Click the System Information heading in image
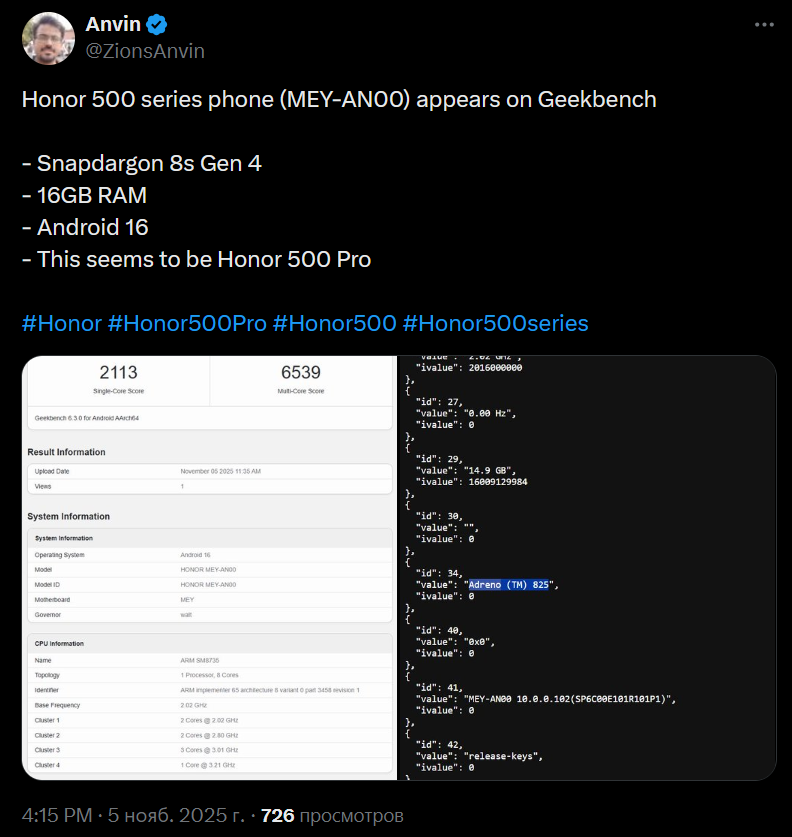Image resolution: width=792 pixels, height=837 pixels. coord(69,516)
